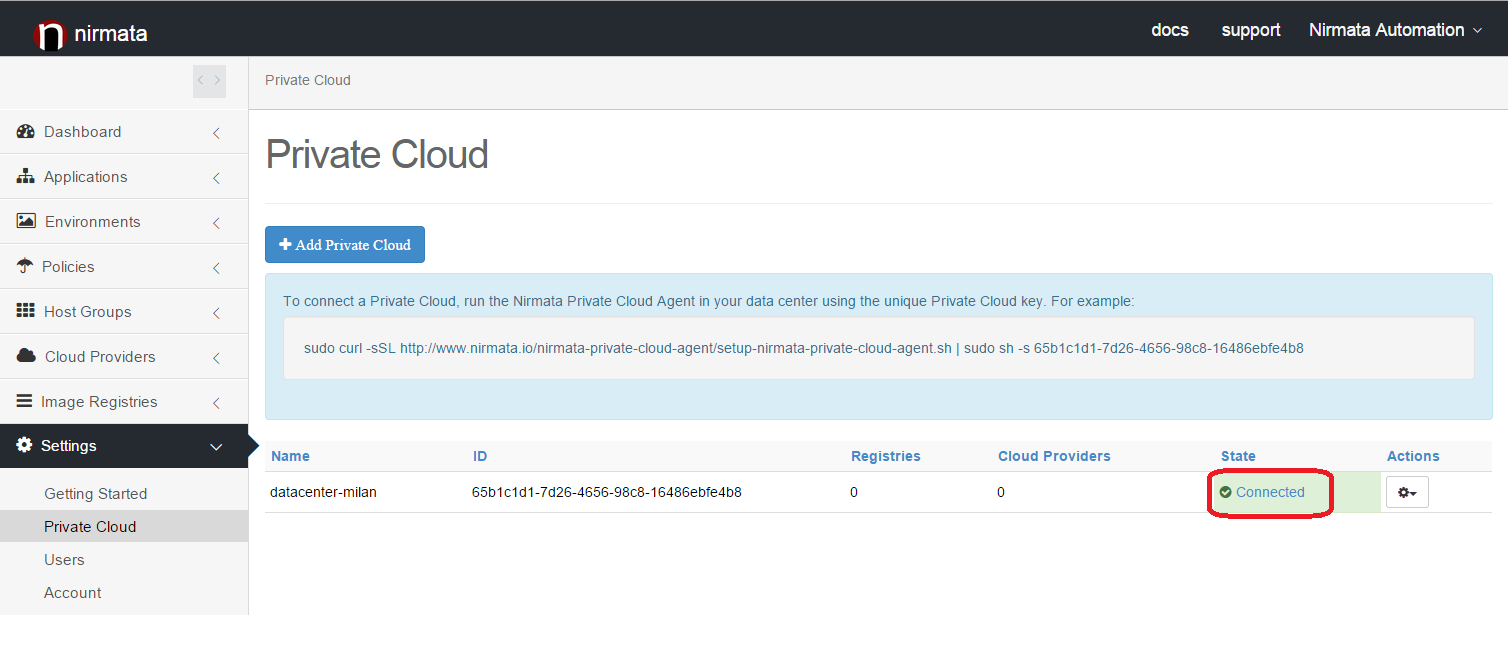The image size is (1508, 648).
Task: Click the Policies menu label
Action: pos(68,267)
